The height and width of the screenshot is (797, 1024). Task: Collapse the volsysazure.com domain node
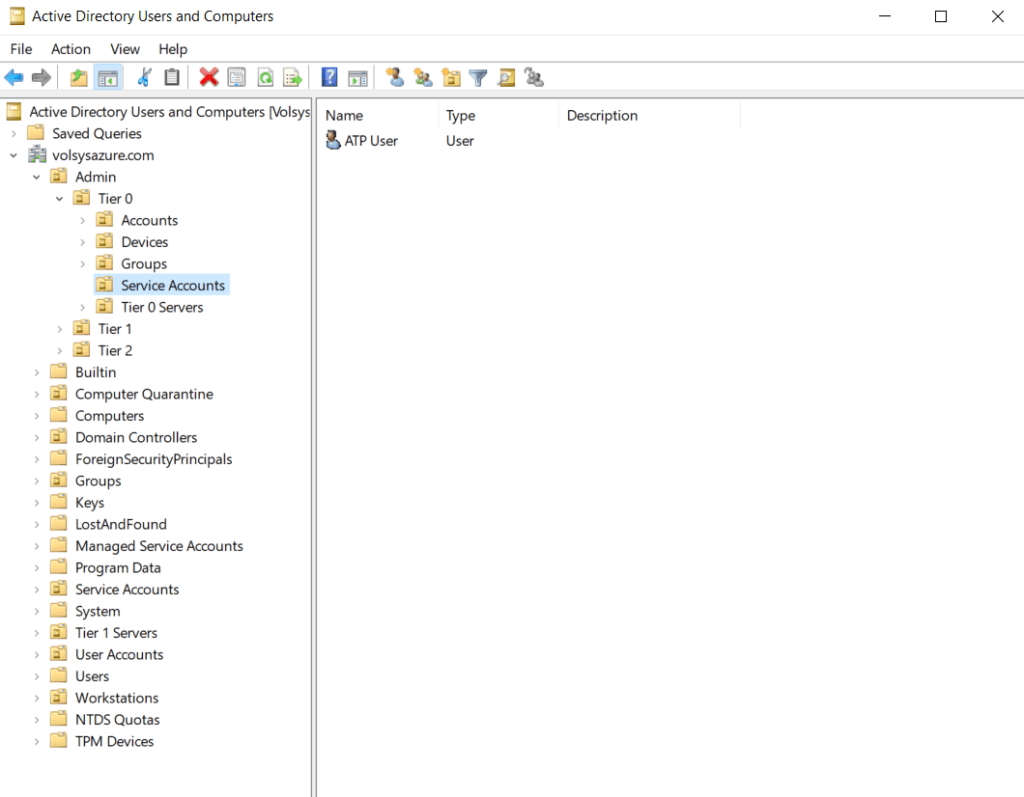pyautogui.click(x=14, y=156)
